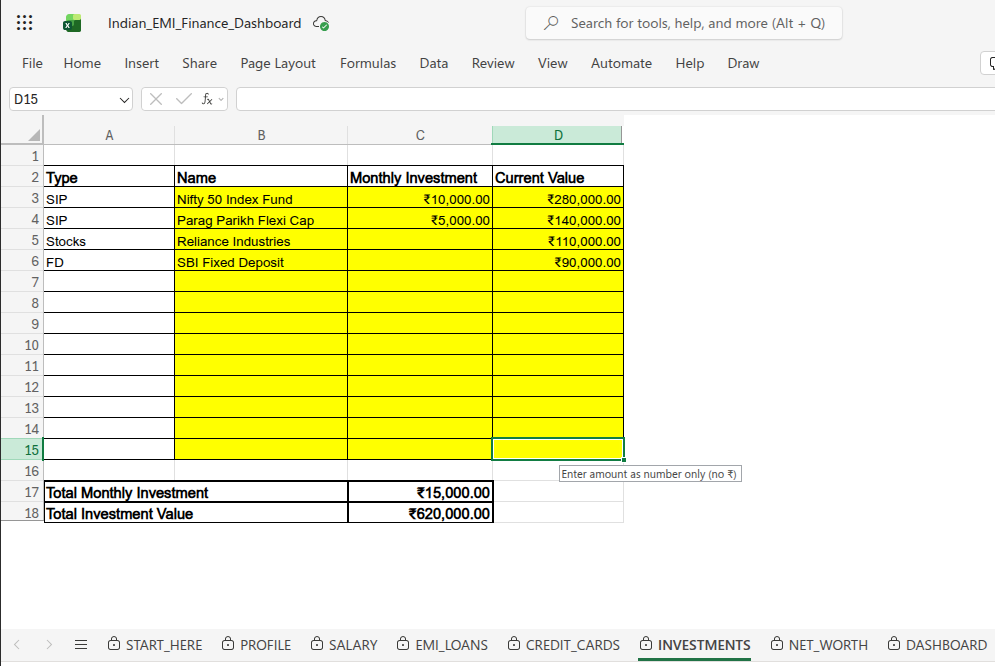
Task: Select all cells corner triangle
Action: pos(34,134)
